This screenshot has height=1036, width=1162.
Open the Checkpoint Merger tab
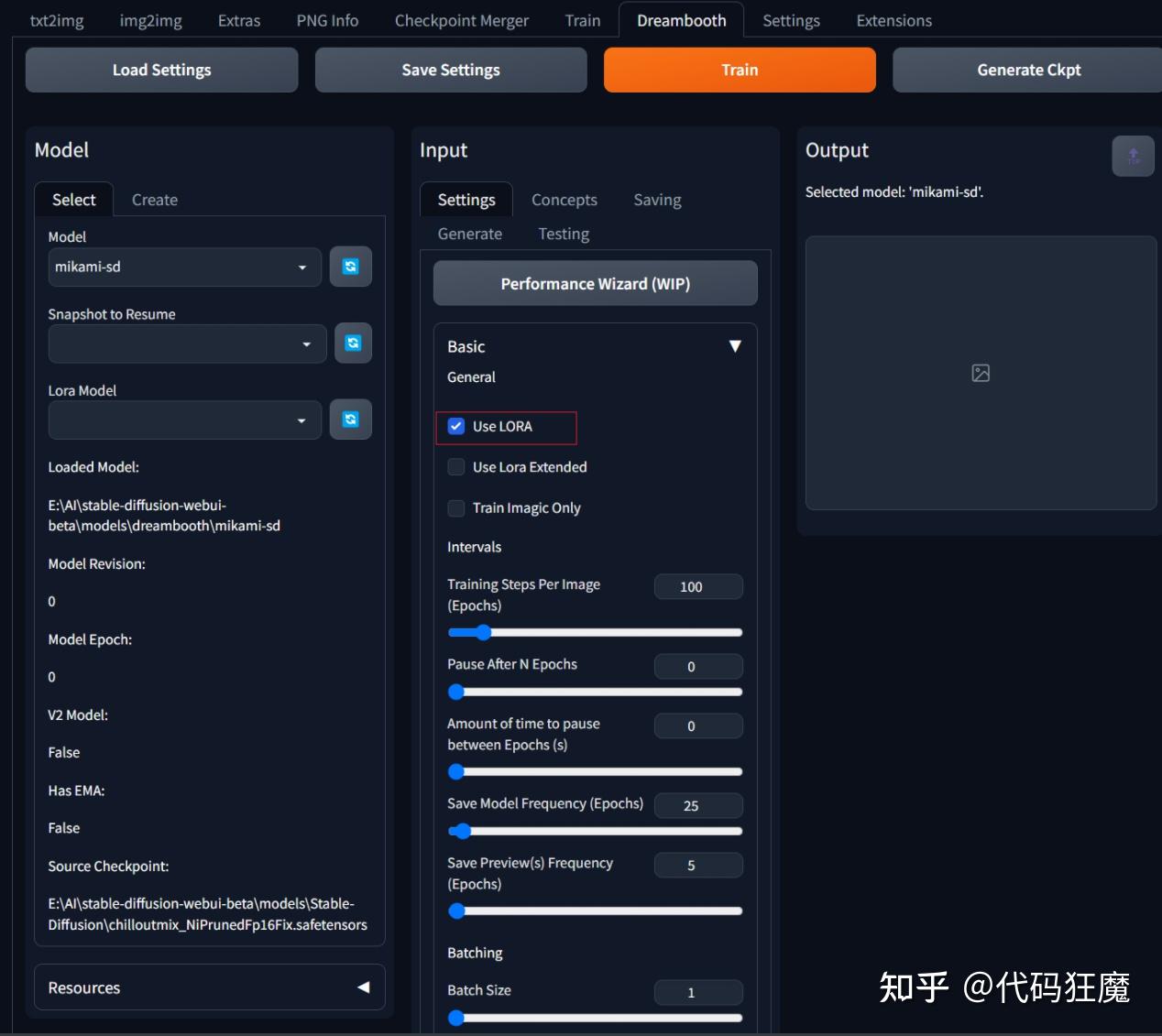coord(462,20)
